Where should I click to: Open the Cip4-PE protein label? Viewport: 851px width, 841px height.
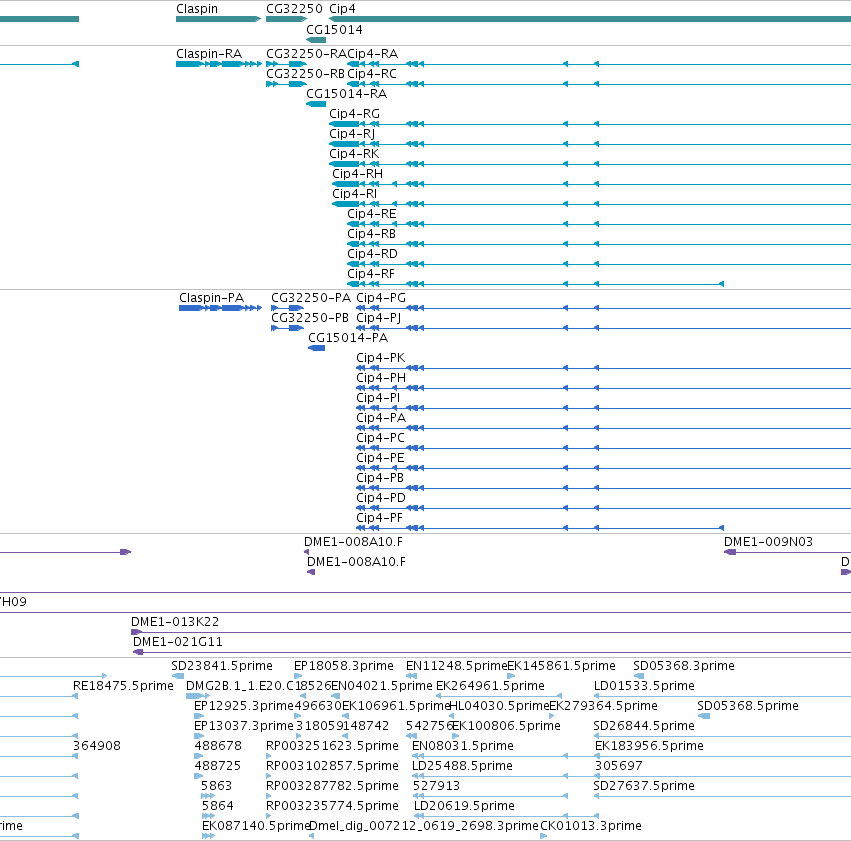pyautogui.click(x=380, y=458)
